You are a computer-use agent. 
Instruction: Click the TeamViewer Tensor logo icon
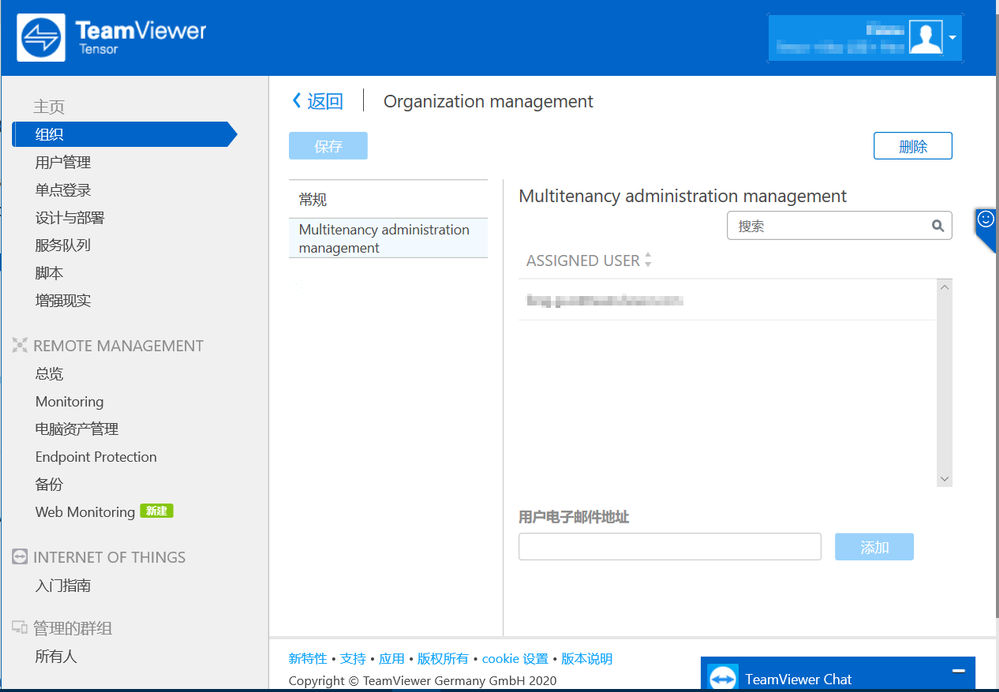coord(41,38)
